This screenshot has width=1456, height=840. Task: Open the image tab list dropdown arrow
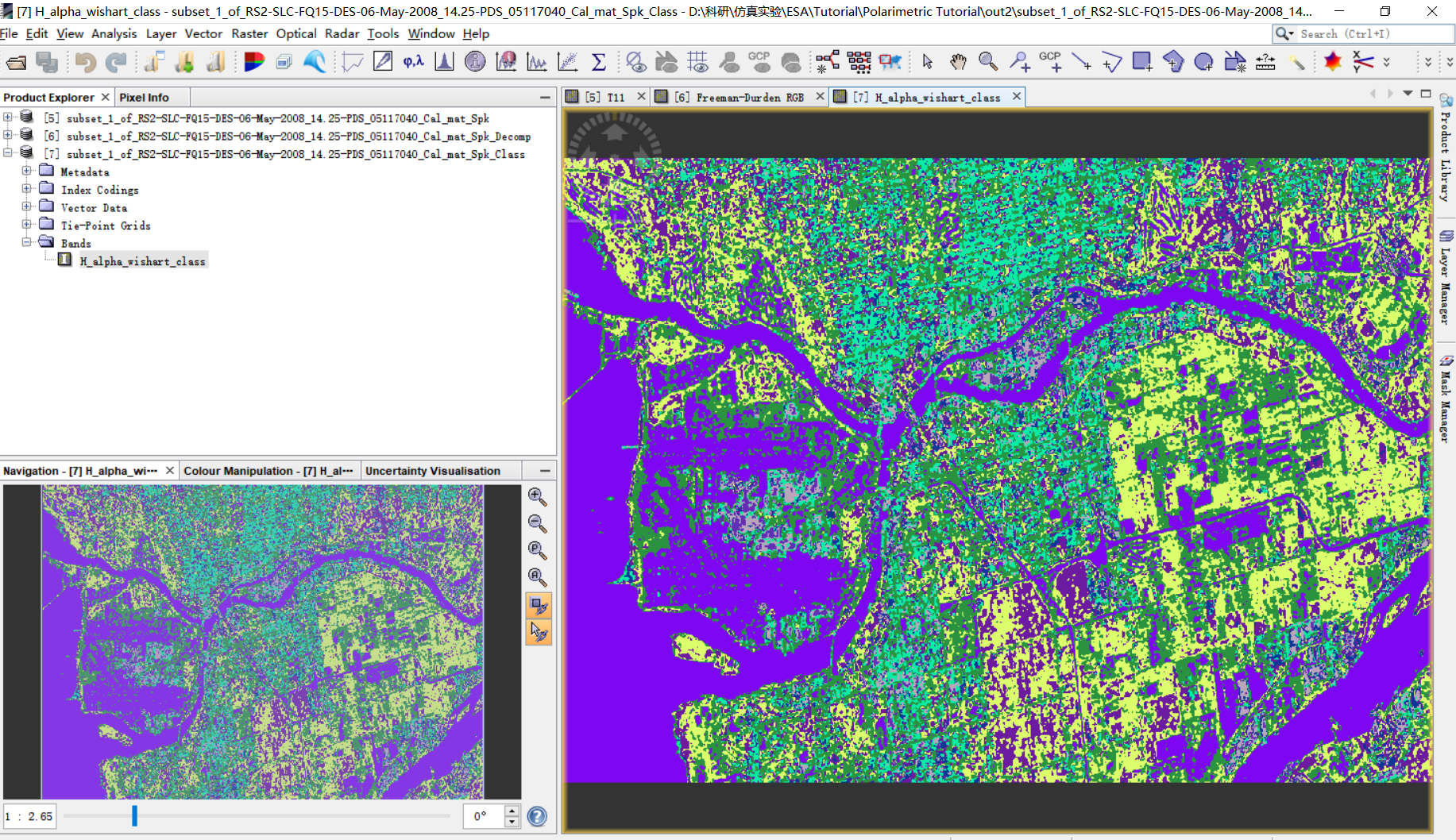coord(1408,94)
